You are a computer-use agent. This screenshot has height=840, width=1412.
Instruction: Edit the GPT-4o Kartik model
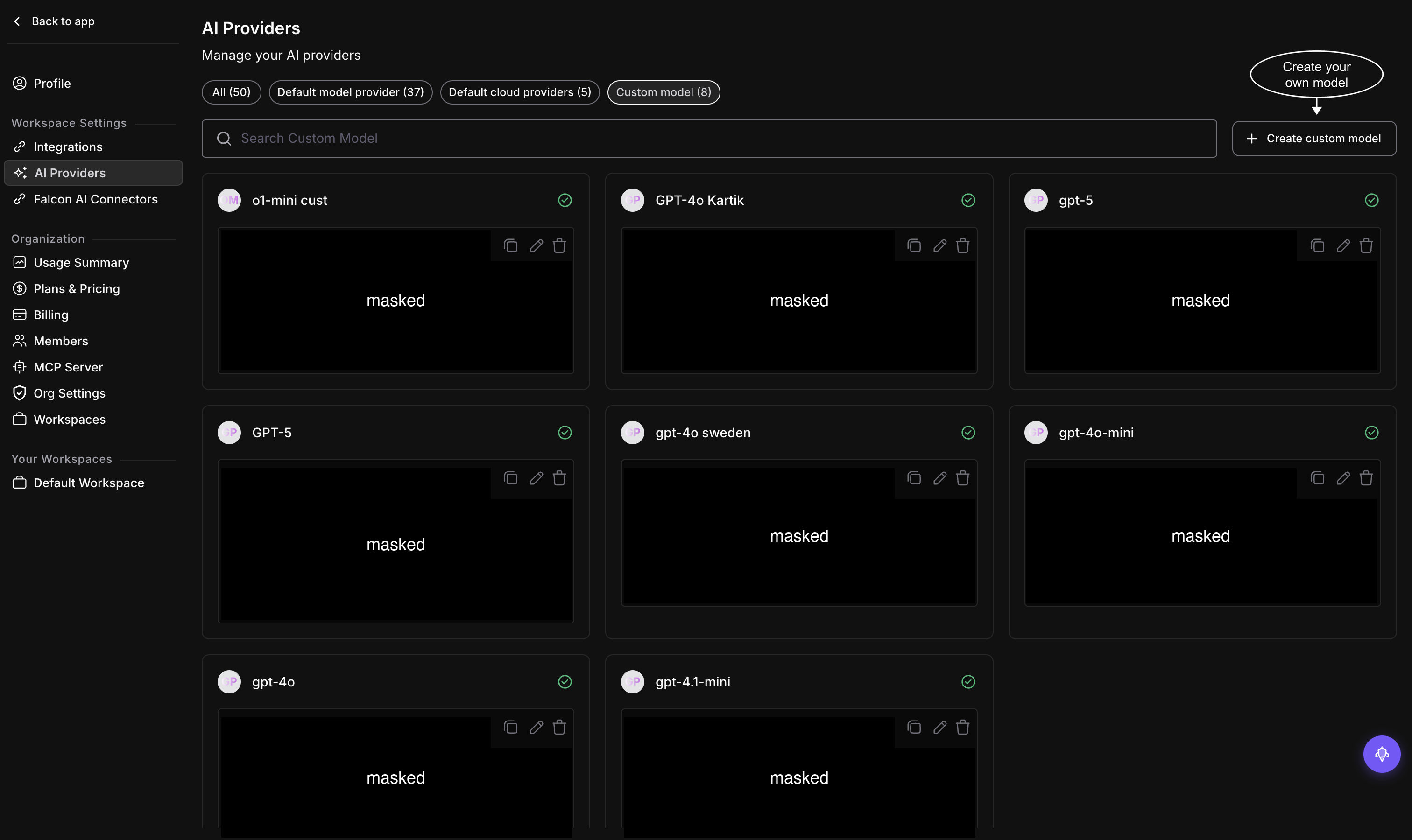point(939,245)
